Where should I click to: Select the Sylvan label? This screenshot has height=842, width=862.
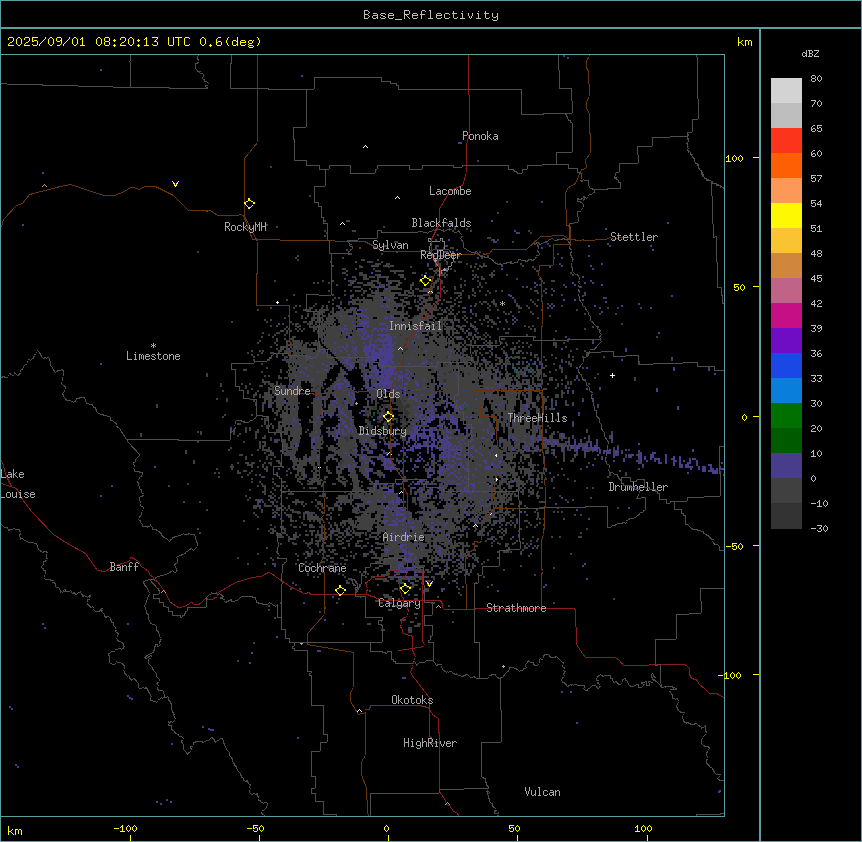point(390,245)
